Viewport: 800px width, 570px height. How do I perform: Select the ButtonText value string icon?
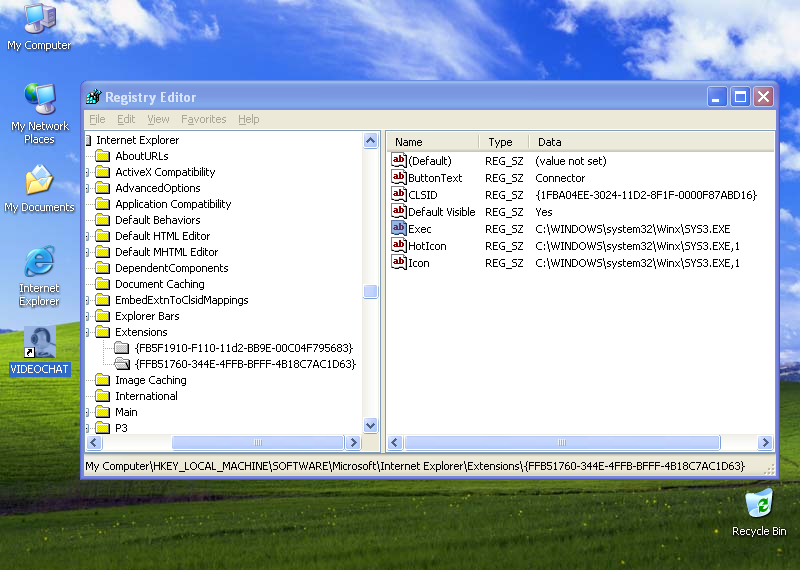[x=399, y=177]
